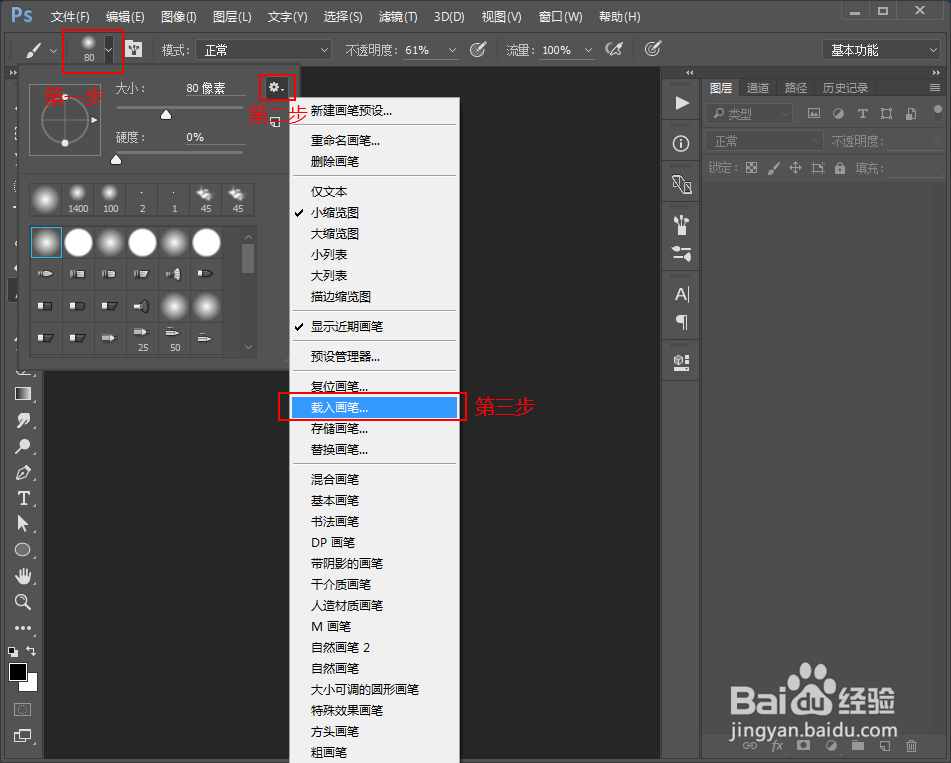Filter layers by type layers icon
Viewport: 951px width, 763px height.
click(862, 113)
